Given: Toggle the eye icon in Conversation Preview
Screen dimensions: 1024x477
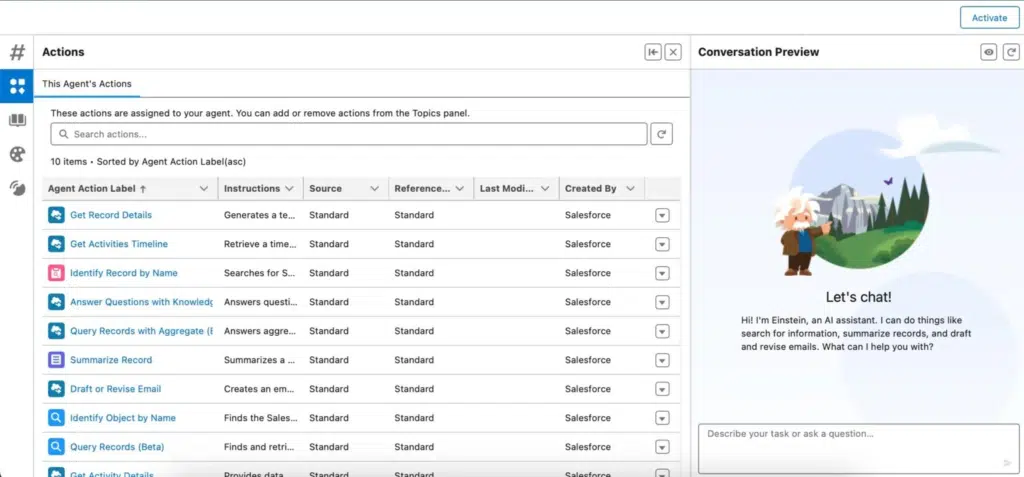Looking at the screenshot, I should click(989, 52).
